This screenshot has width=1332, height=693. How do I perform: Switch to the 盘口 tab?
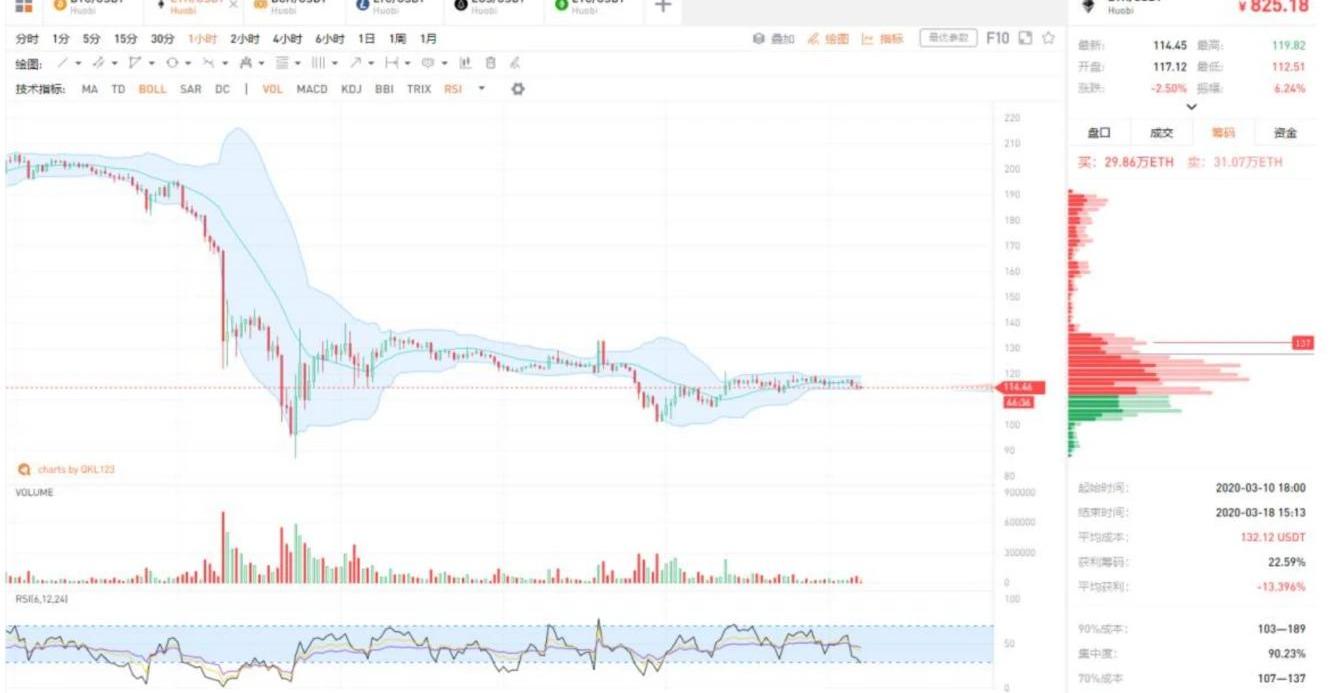point(1099,133)
